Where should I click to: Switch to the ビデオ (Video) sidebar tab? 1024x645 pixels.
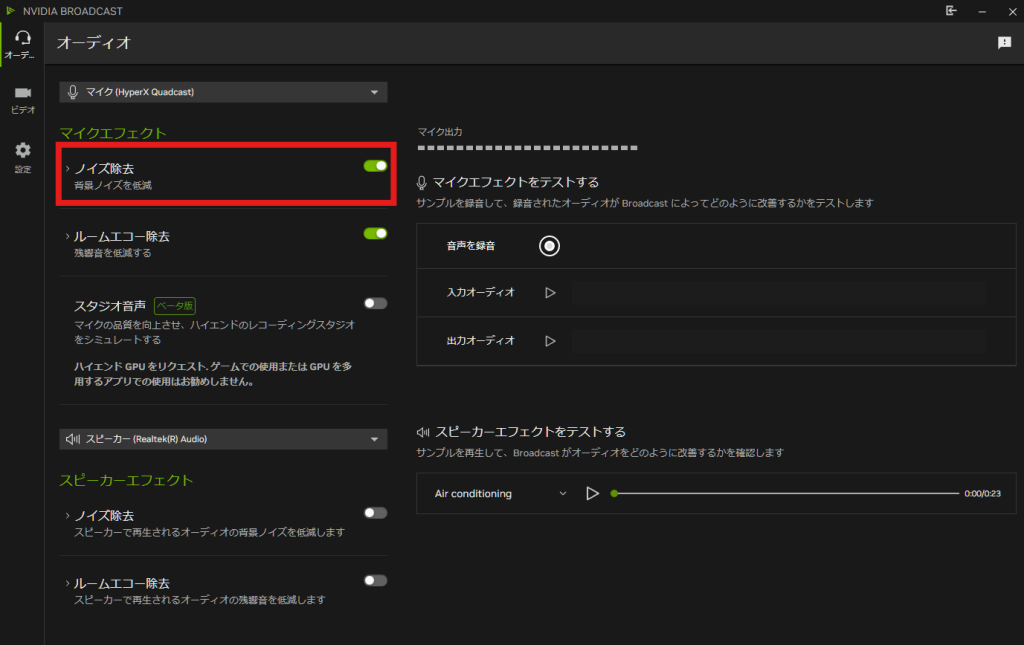tap(22, 100)
